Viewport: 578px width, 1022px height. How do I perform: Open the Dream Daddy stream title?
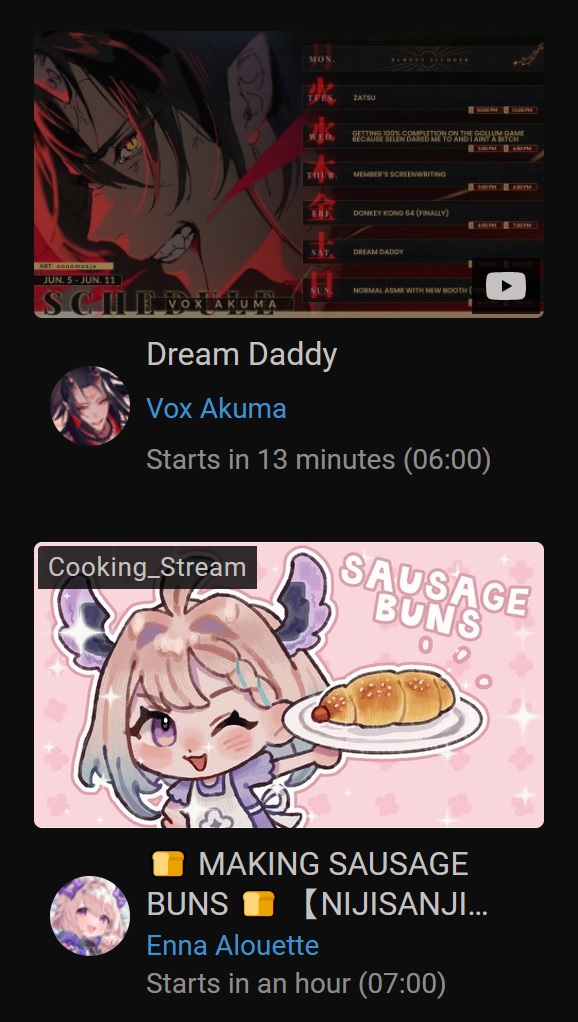click(x=242, y=355)
